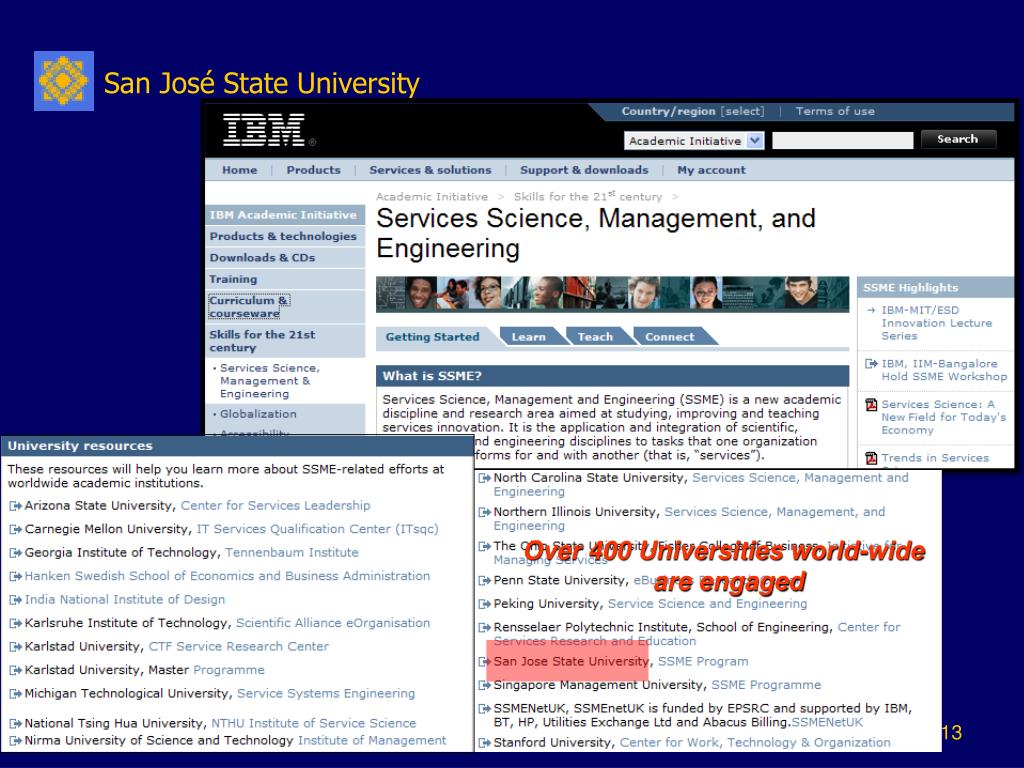This screenshot has height=768, width=1024.
Task: Click link icon beside Singapore Management University
Action: click(x=484, y=685)
